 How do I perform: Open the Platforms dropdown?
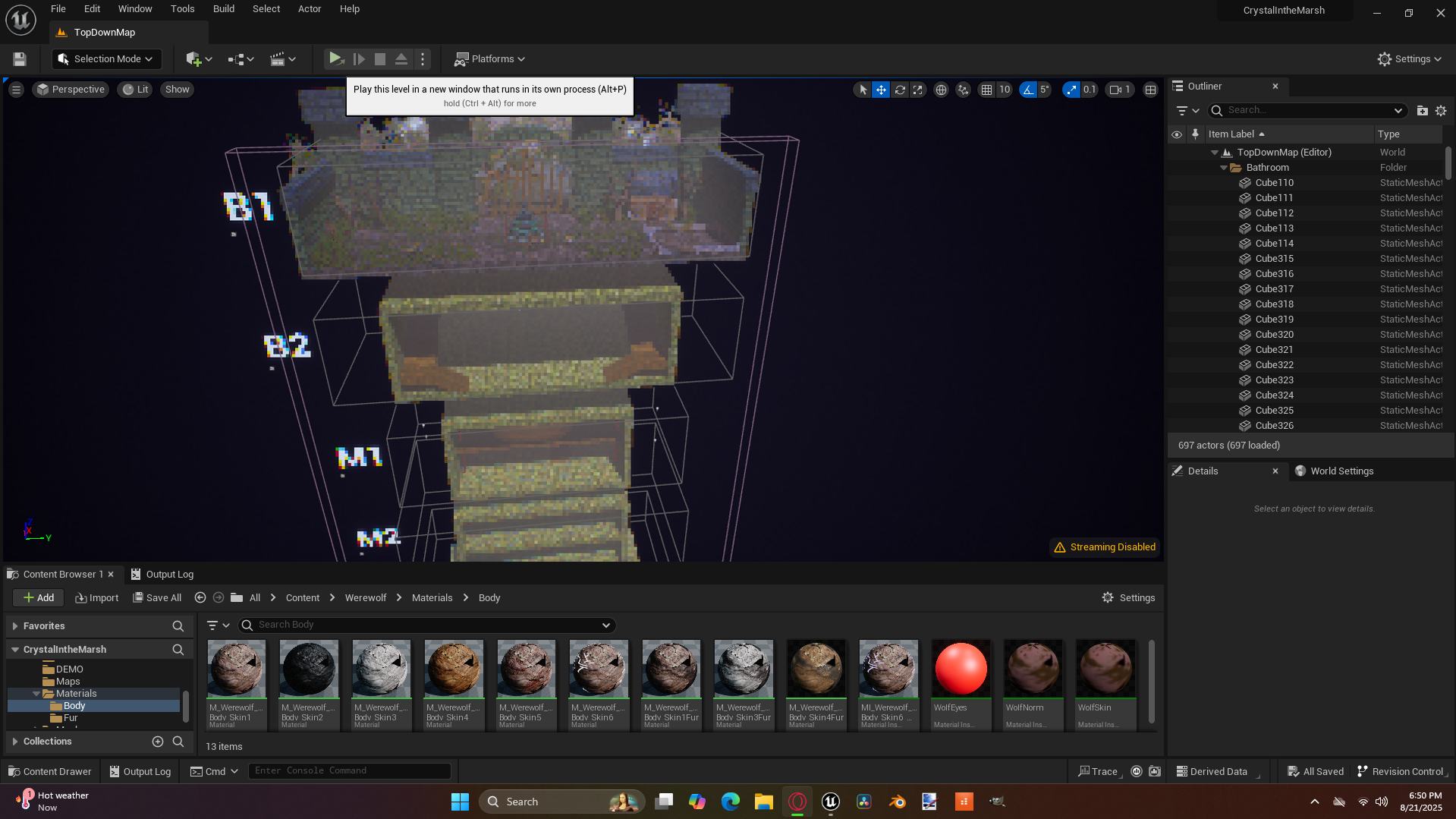(x=489, y=59)
